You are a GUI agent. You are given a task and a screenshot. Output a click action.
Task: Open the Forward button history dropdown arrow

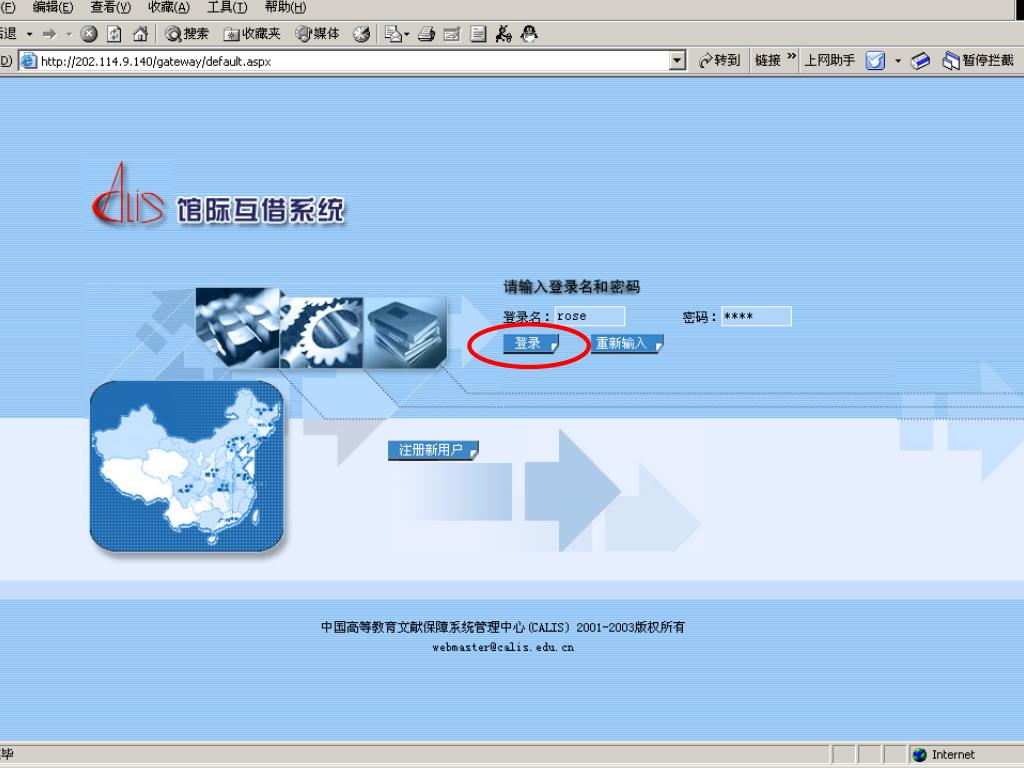click(69, 34)
